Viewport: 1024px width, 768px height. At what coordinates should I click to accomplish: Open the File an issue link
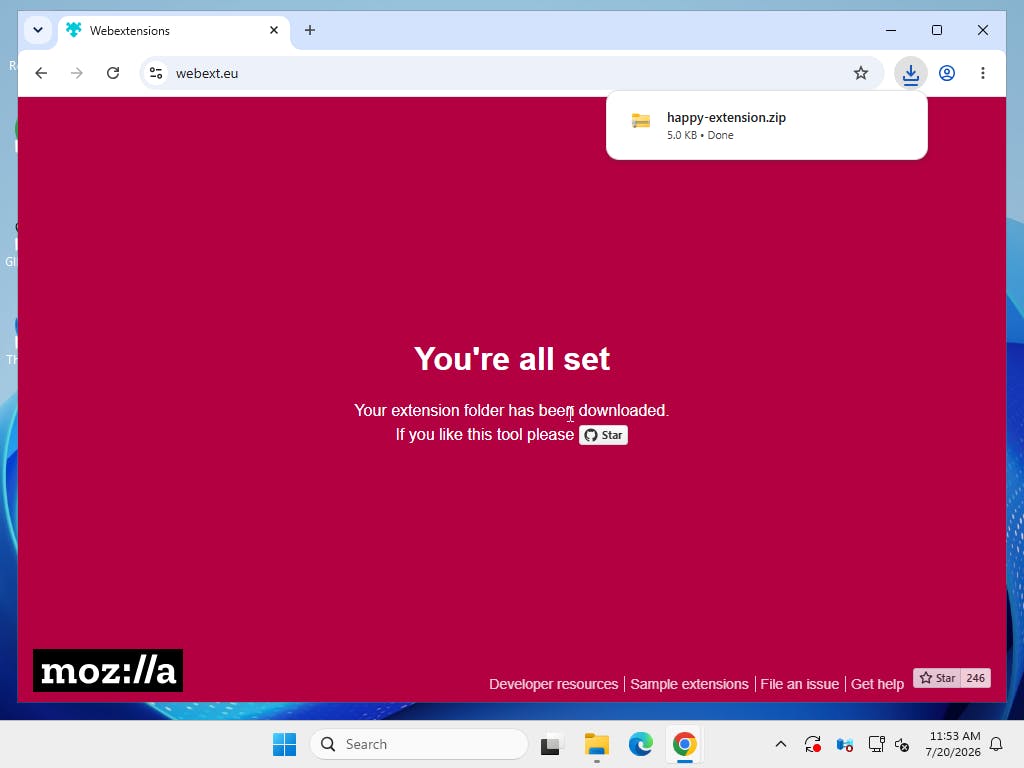point(799,684)
